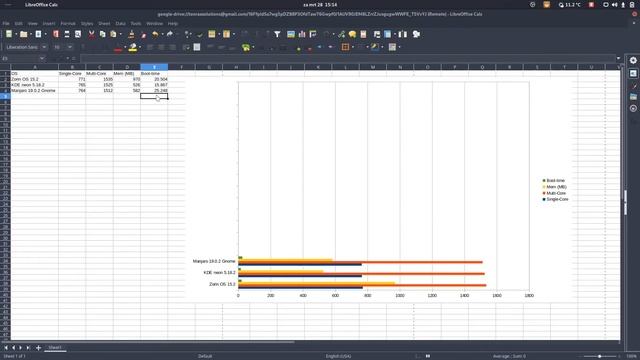Viewport: 640px width, 360px height.
Task: Open the print preview
Action: pyautogui.click(x=78, y=34)
